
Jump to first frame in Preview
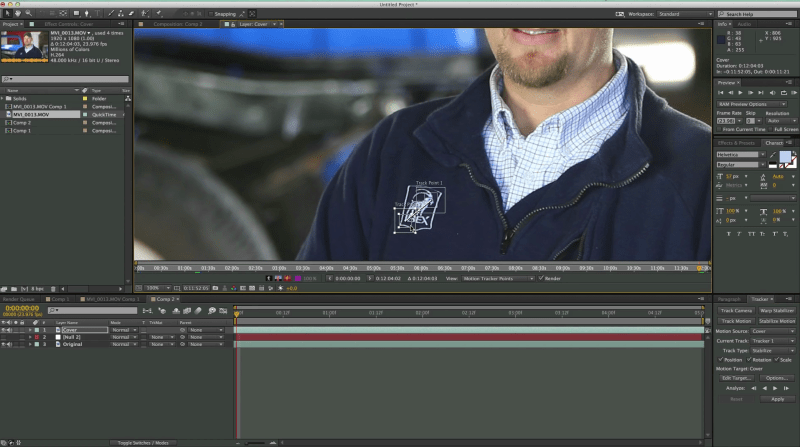(x=720, y=92)
